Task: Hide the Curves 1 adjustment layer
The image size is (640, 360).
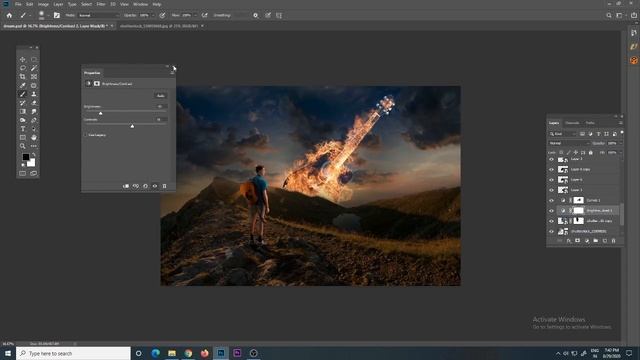Action: pos(551,200)
